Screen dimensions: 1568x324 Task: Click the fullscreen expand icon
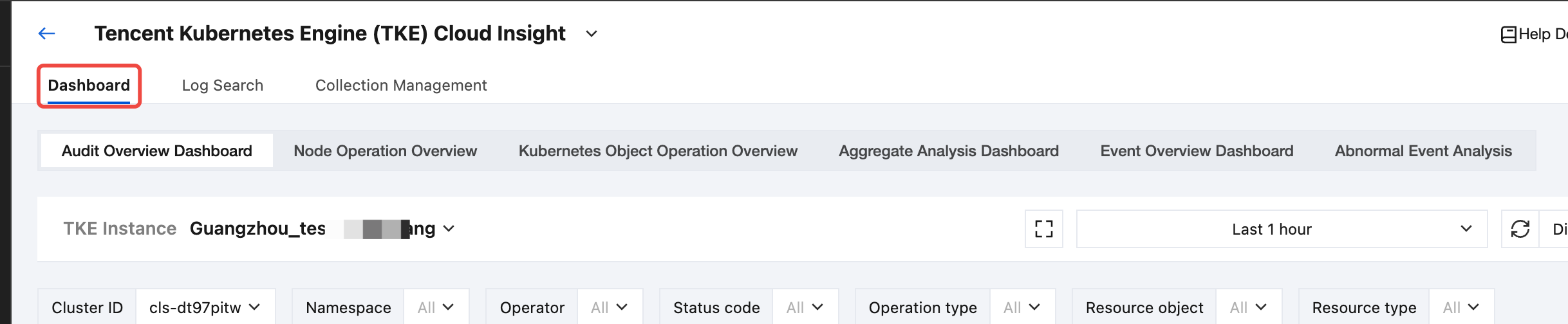coord(1043,229)
